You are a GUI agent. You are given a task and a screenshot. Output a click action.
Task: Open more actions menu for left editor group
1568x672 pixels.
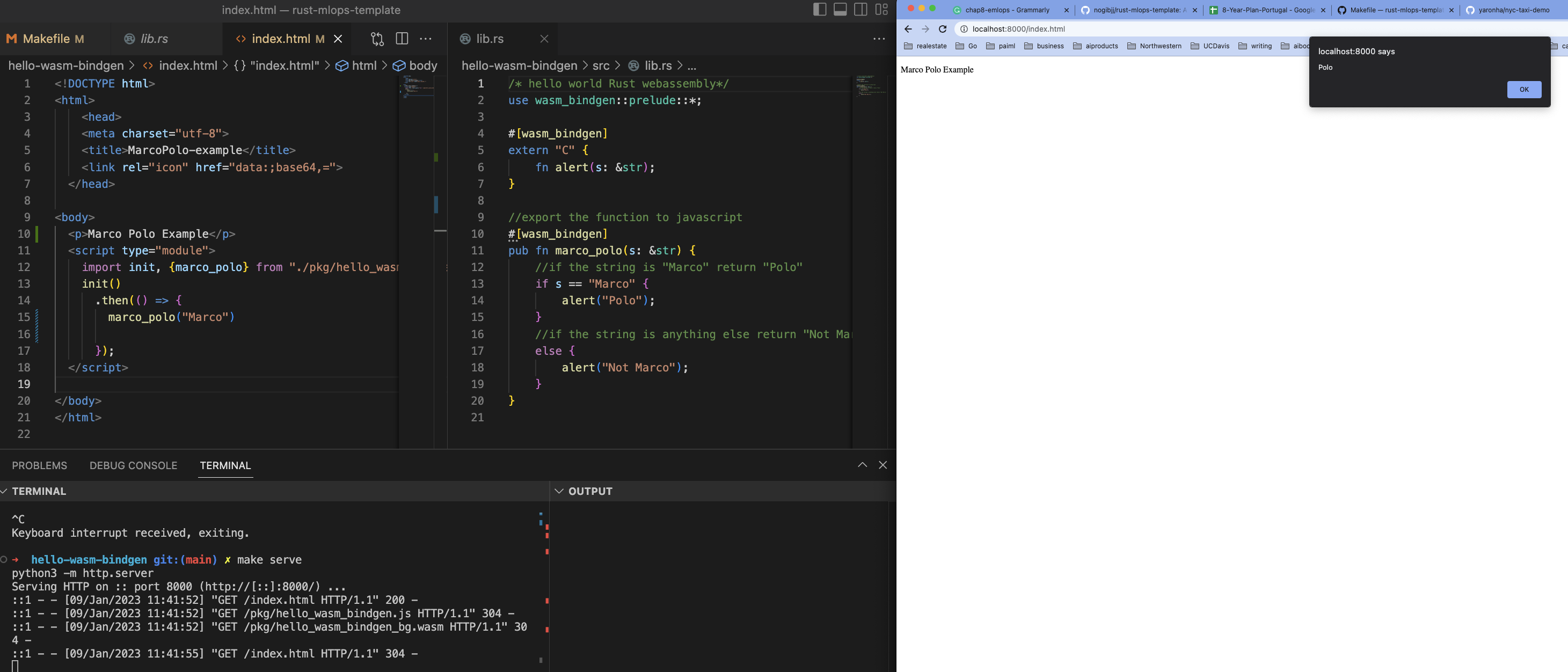pyautogui.click(x=426, y=39)
